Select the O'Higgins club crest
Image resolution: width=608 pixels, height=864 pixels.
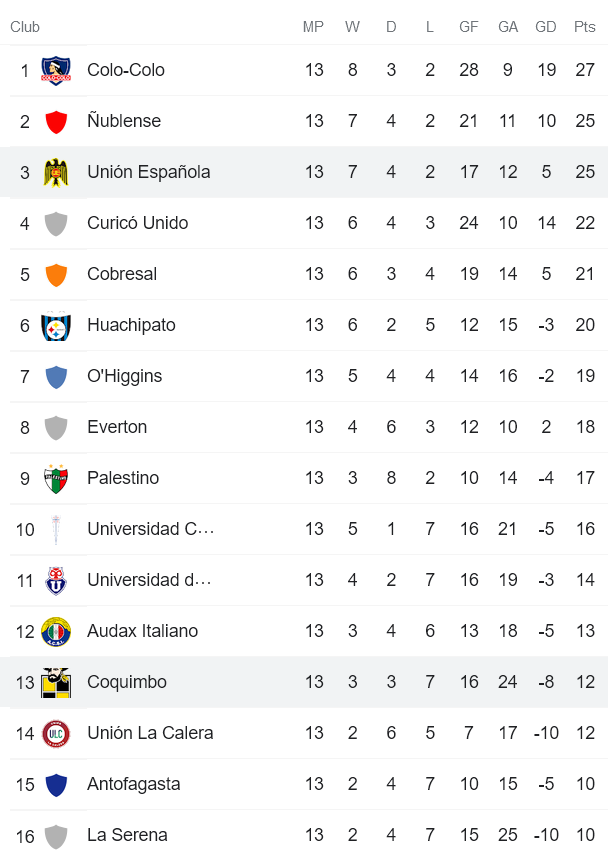click(57, 376)
